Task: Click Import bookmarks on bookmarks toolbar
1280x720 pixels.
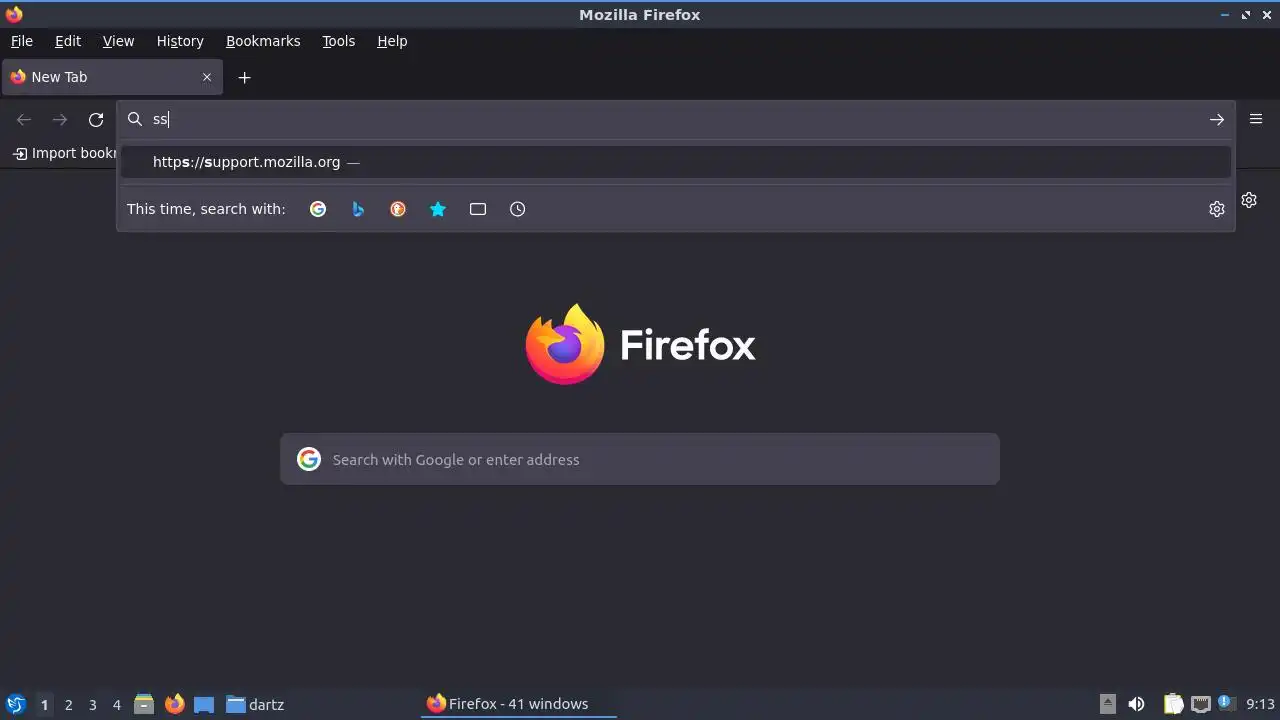Action: coord(65,153)
